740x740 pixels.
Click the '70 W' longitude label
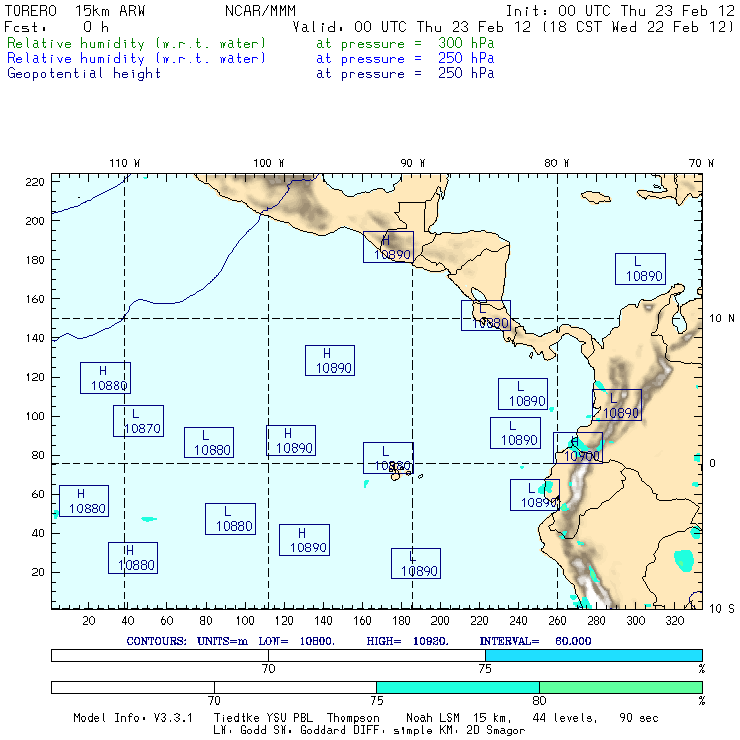tap(701, 163)
